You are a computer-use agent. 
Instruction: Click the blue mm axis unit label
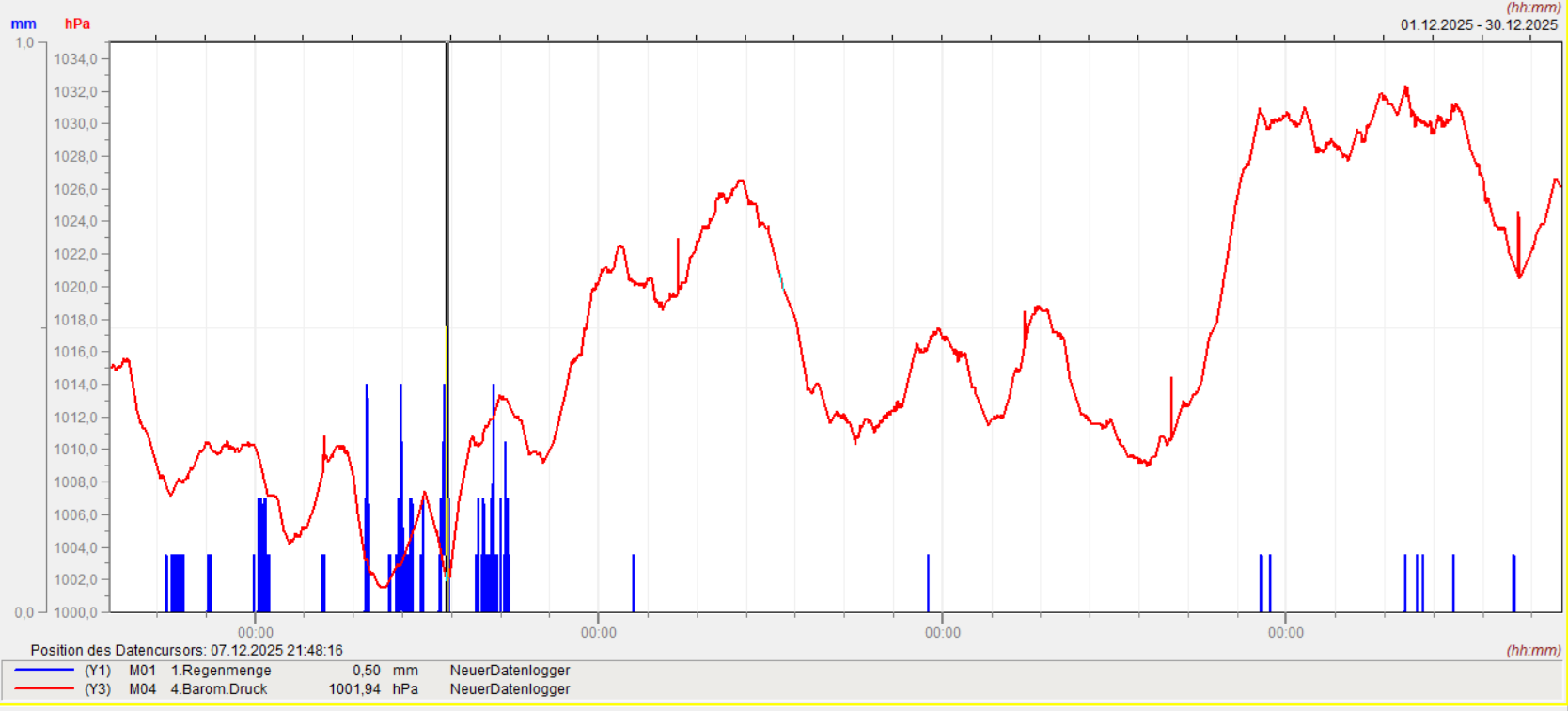click(x=24, y=24)
